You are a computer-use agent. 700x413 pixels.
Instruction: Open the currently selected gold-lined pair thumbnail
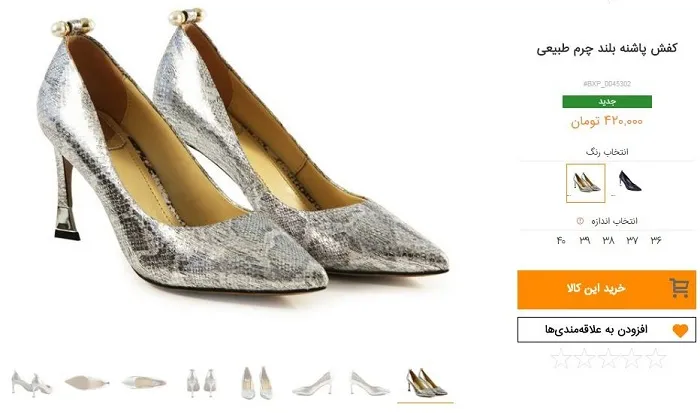(x=425, y=383)
